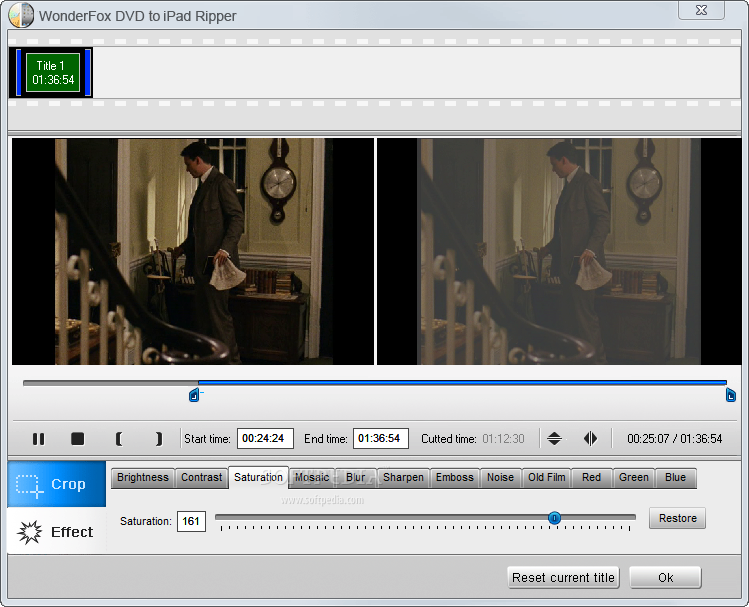749x607 pixels.
Task: Close the DVD to iPad Ripper window
Action: pos(701,10)
